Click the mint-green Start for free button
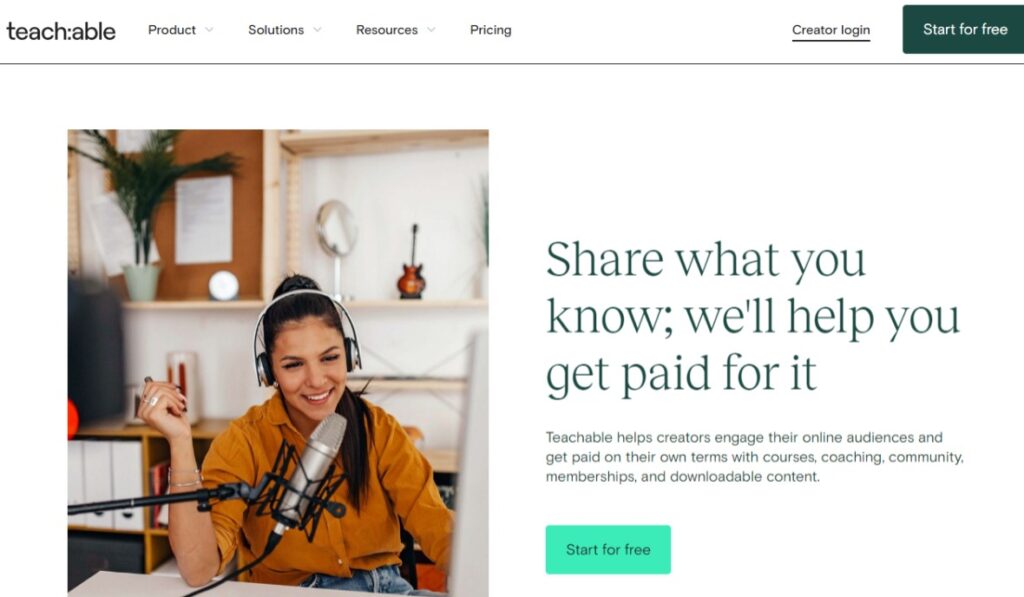This screenshot has width=1024, height=597. 608,549
